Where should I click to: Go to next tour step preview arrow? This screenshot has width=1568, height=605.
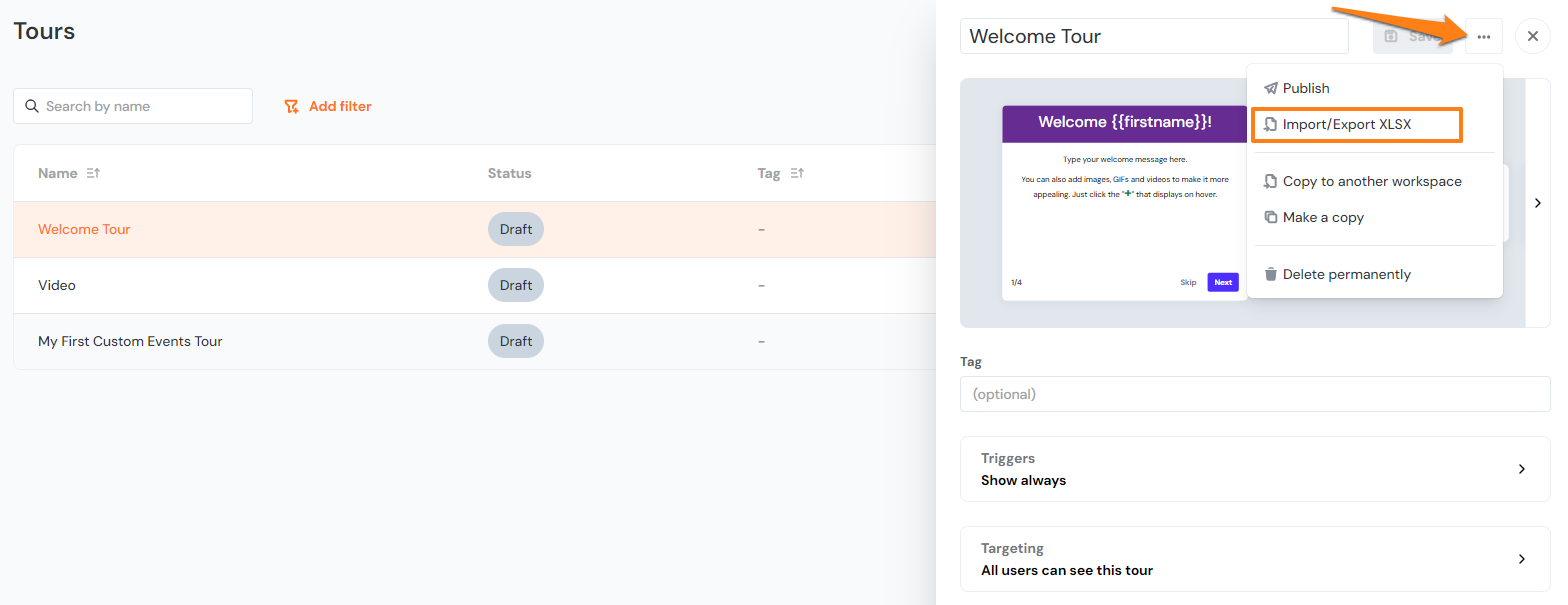click(1537, 203)
